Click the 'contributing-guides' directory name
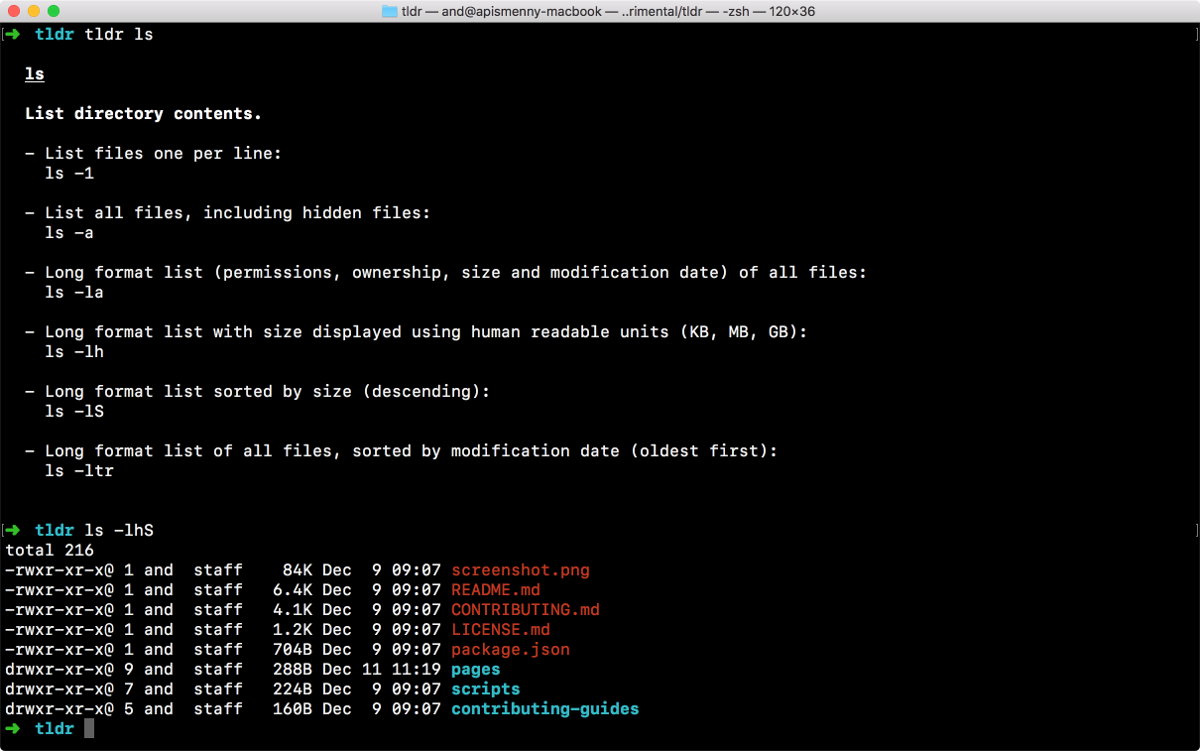Image resolution: width=1200 pixels, height=751 pixels. 545,709
